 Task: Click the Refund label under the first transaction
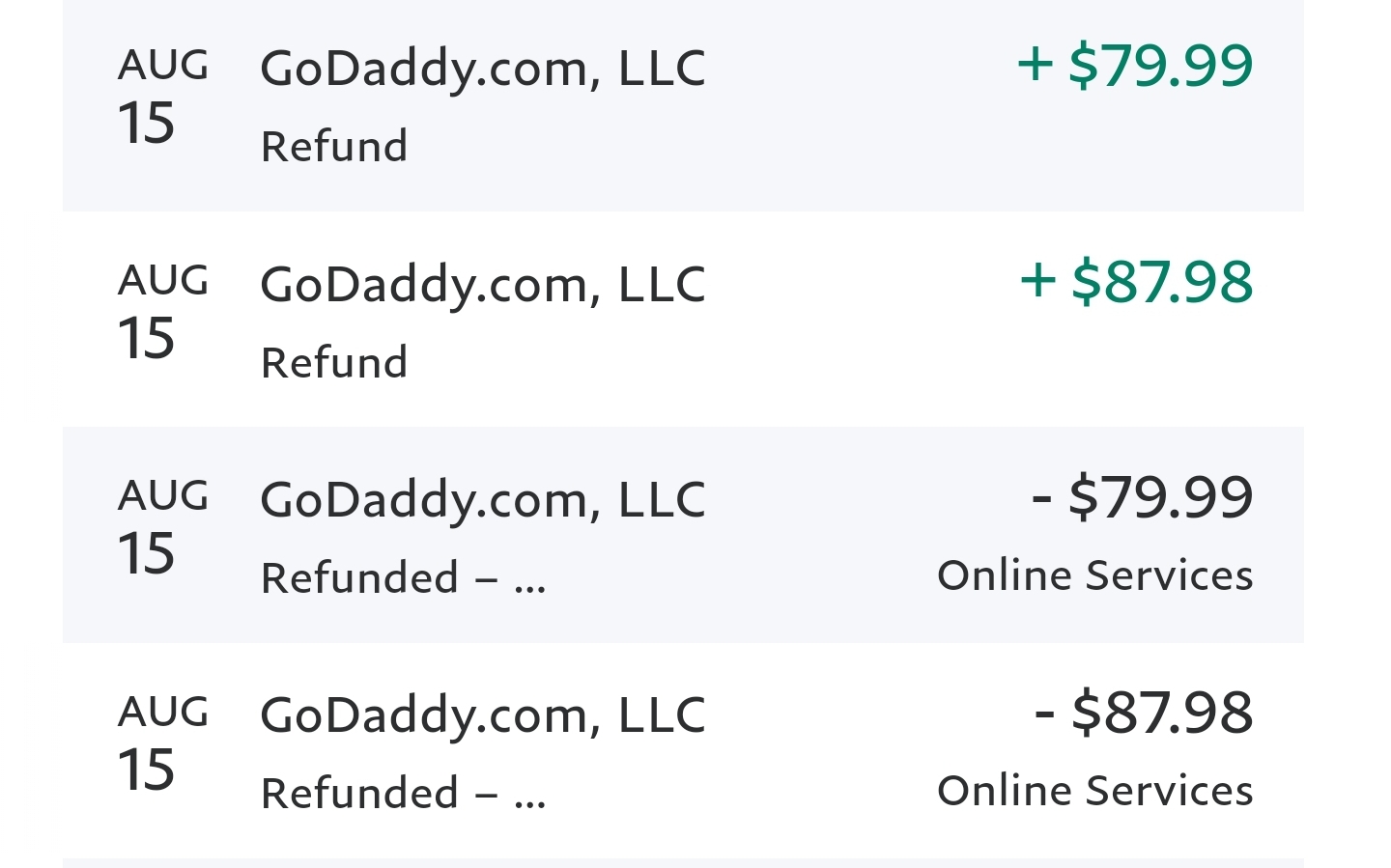point(333,146)
